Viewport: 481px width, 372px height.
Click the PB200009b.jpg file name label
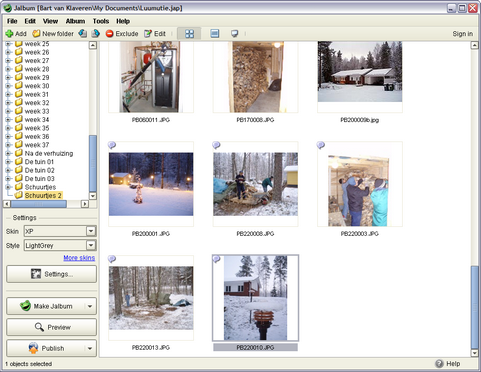click(360, 120)
